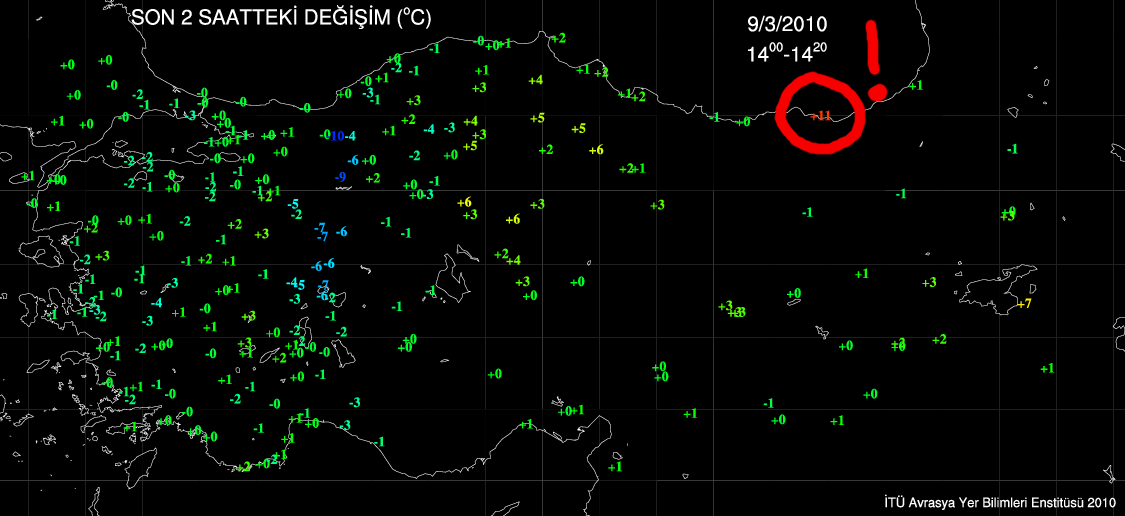1125x516 pixels.
Task: Click the blue 10 value next to -4
Action: tap(337, 136)
